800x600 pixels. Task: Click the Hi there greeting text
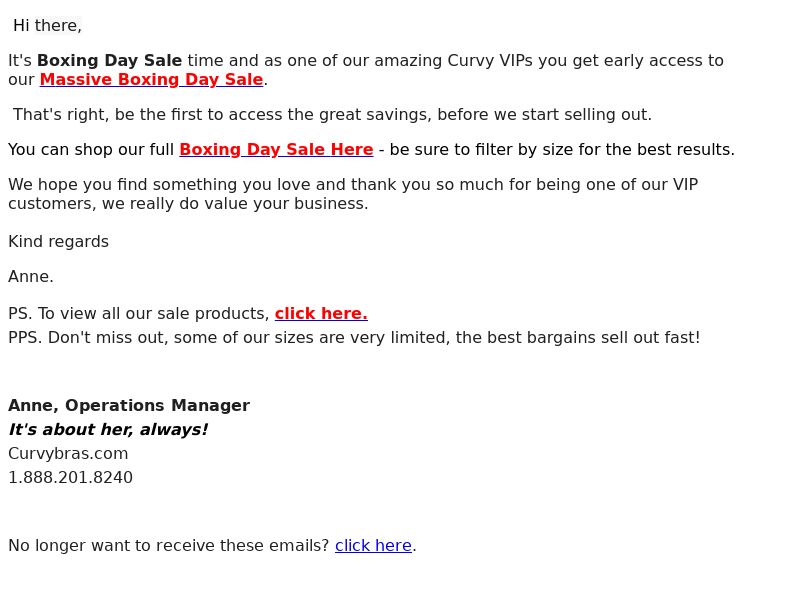[47, 26]
